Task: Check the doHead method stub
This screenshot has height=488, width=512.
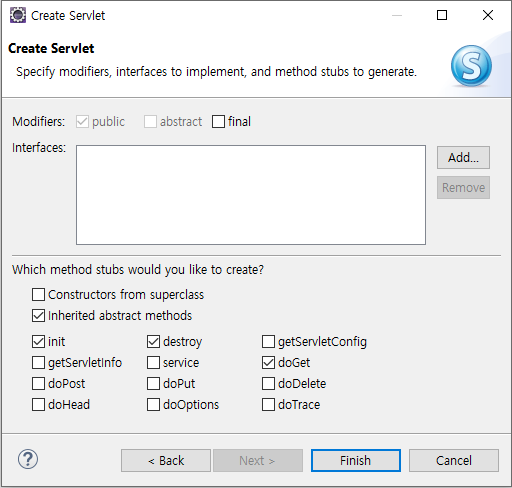Action: (38, 405)
